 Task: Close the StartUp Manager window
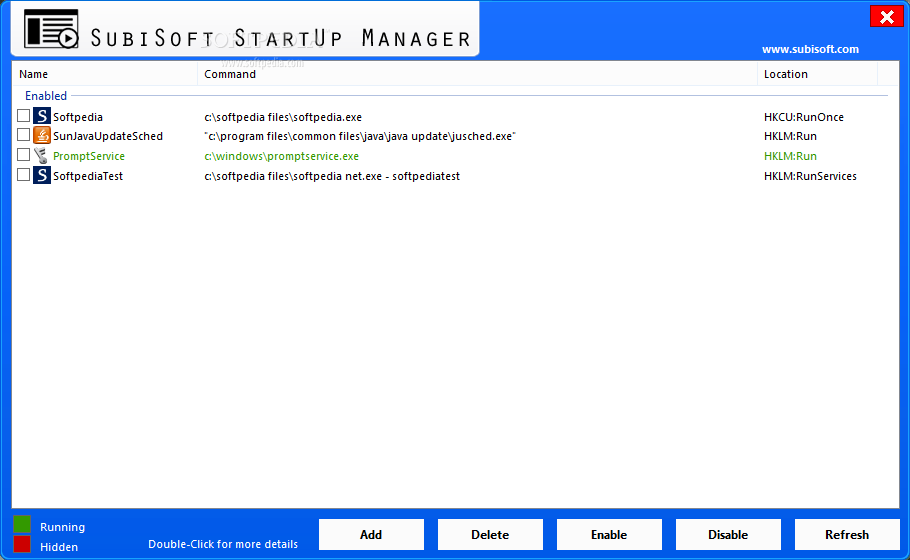(887, 17)
